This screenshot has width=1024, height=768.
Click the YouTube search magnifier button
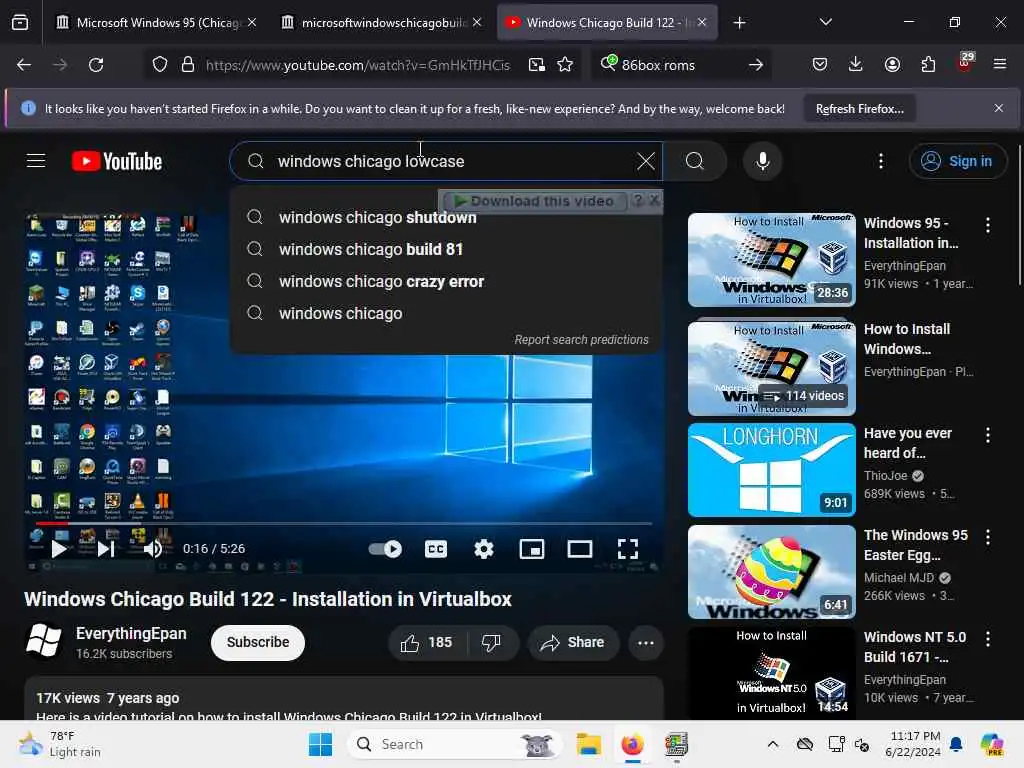(x=695, y=161)
